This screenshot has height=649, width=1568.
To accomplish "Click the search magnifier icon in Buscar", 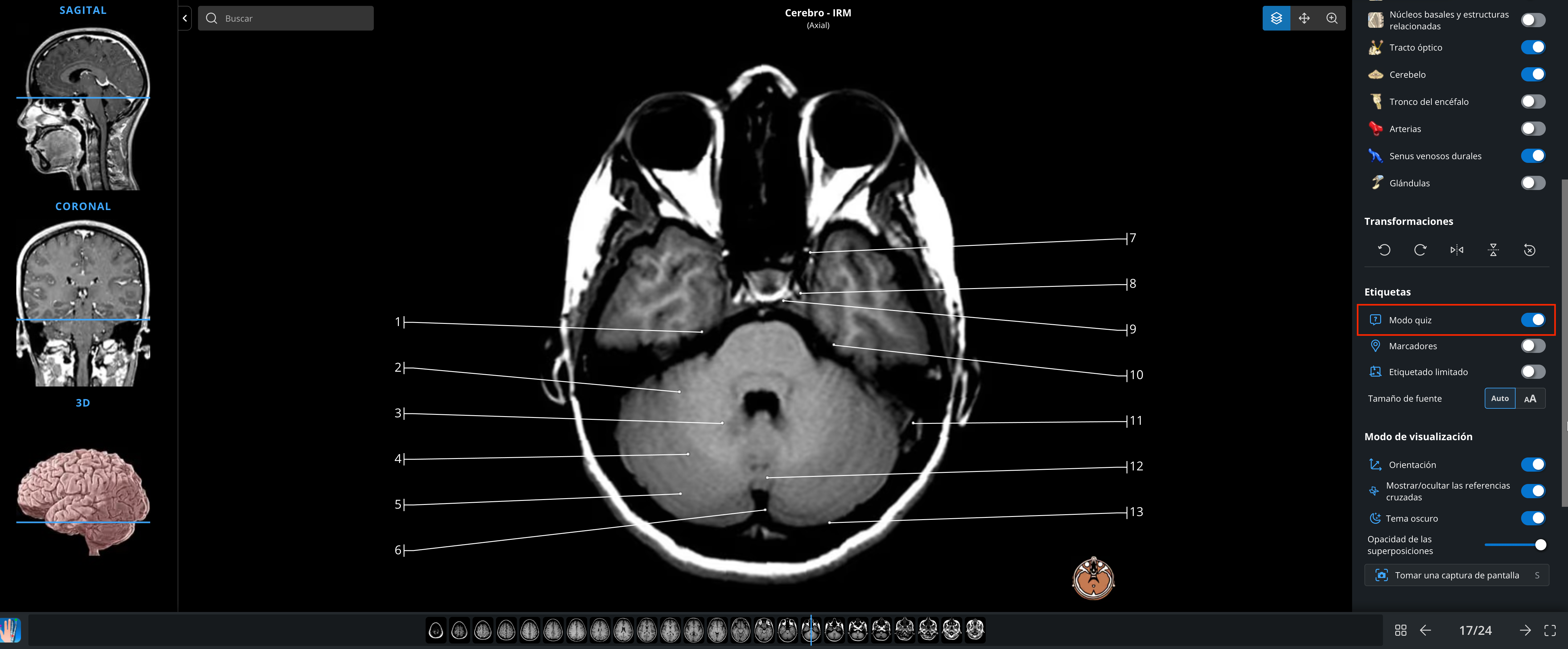I will pyautogui.click(x=211, y=18).
